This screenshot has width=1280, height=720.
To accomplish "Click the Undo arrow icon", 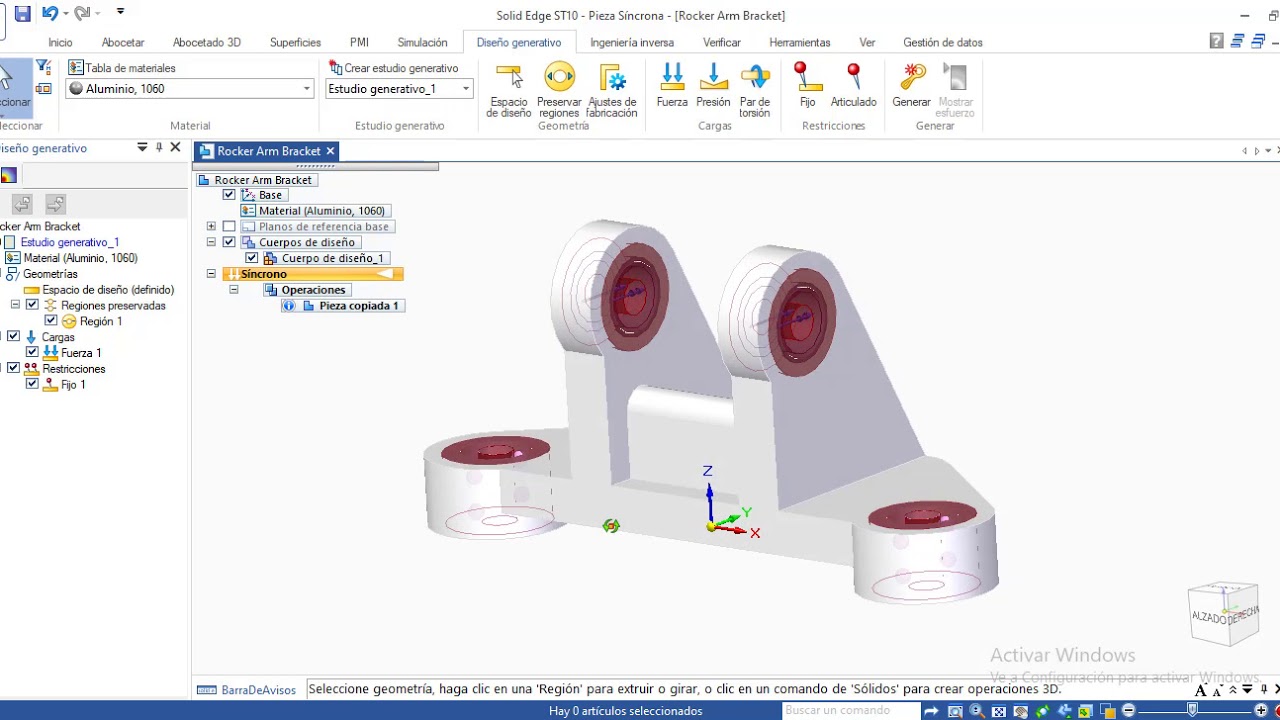I will (49, 14).
